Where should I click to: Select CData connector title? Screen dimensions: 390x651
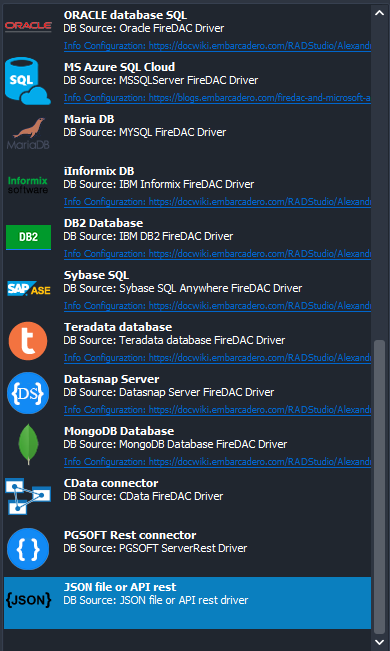111,483
